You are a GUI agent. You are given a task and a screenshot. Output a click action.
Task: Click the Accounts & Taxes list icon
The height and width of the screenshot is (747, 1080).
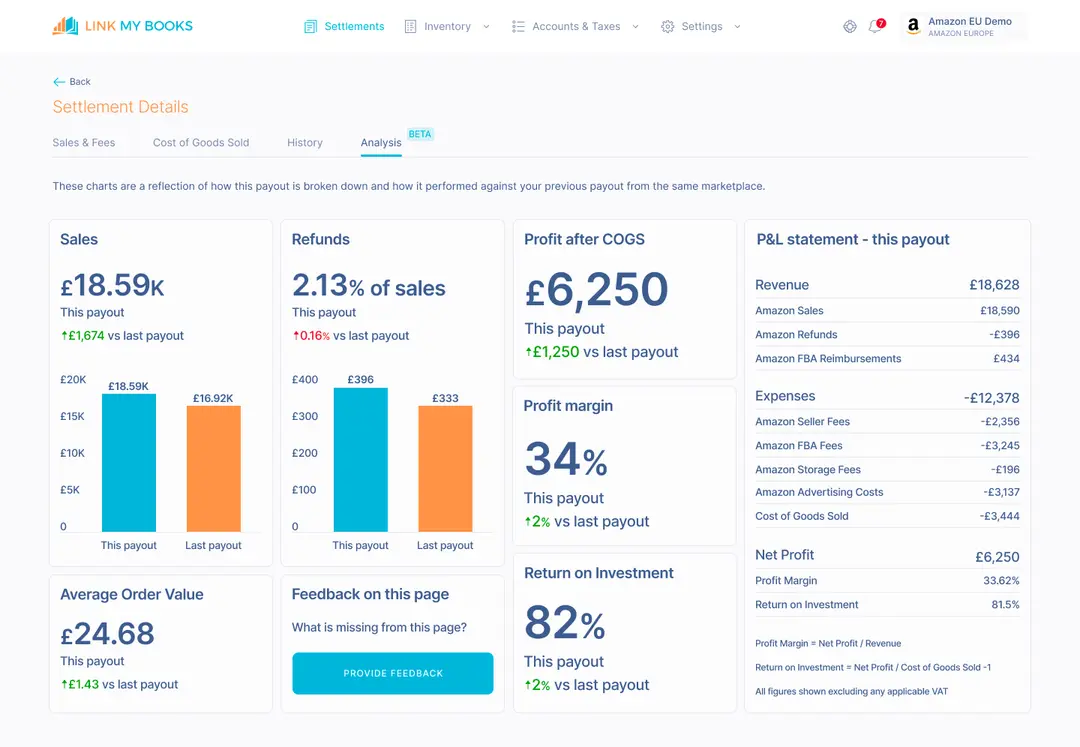tap(521, 26)
